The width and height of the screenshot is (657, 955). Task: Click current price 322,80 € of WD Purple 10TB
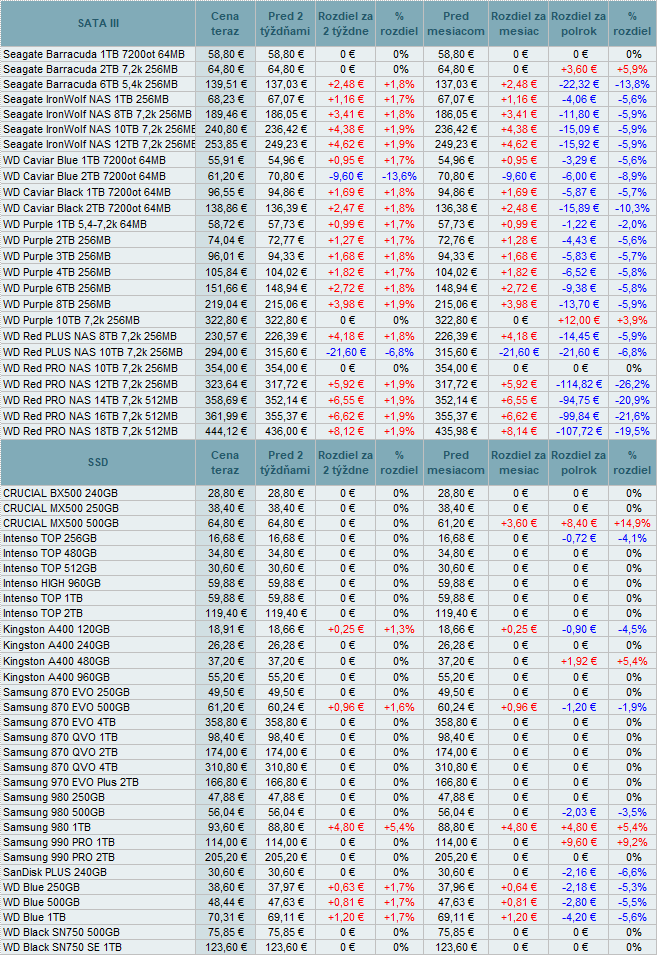point(225,320)
